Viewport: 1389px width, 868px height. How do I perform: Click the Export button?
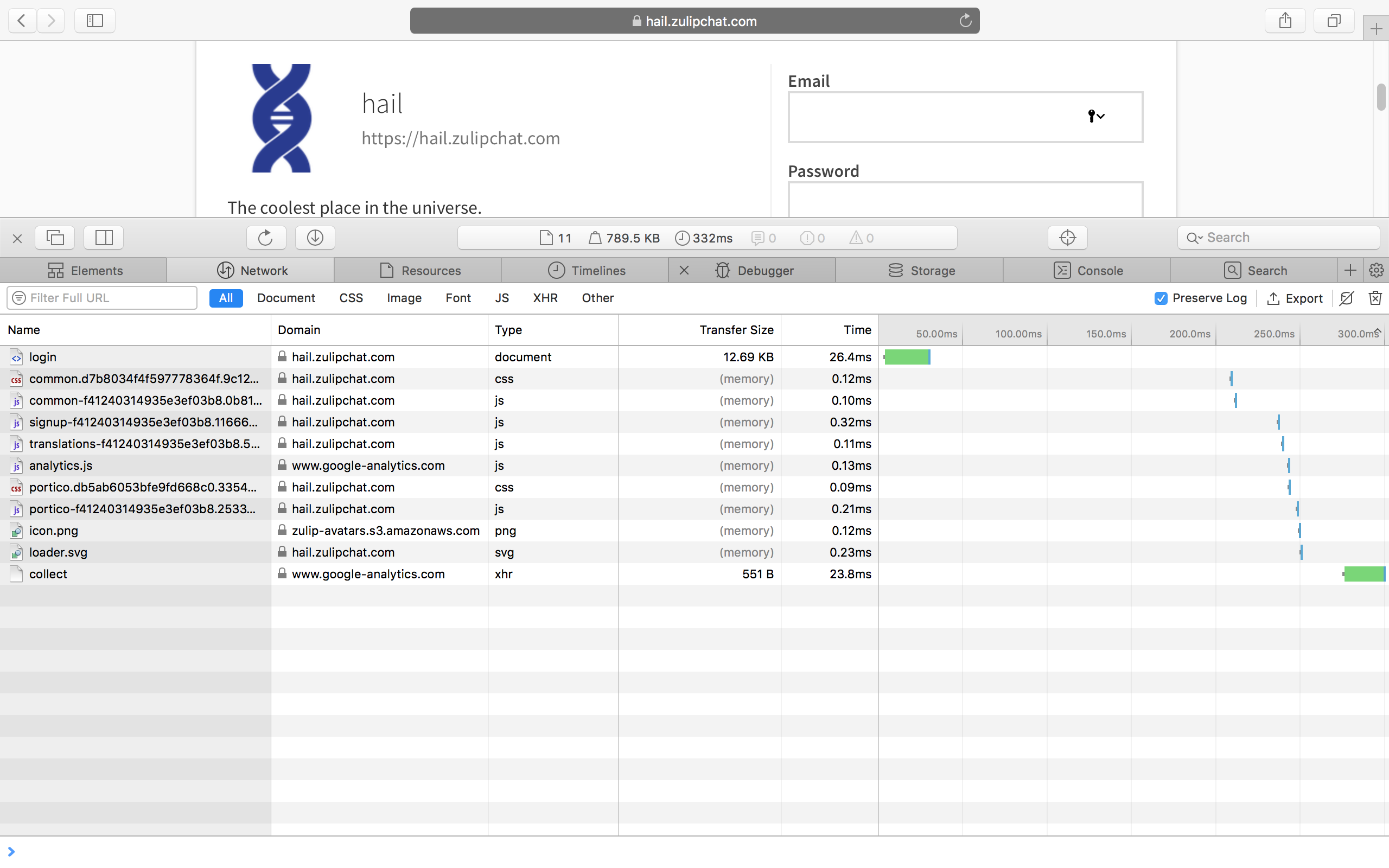[x=1296, y=298]
